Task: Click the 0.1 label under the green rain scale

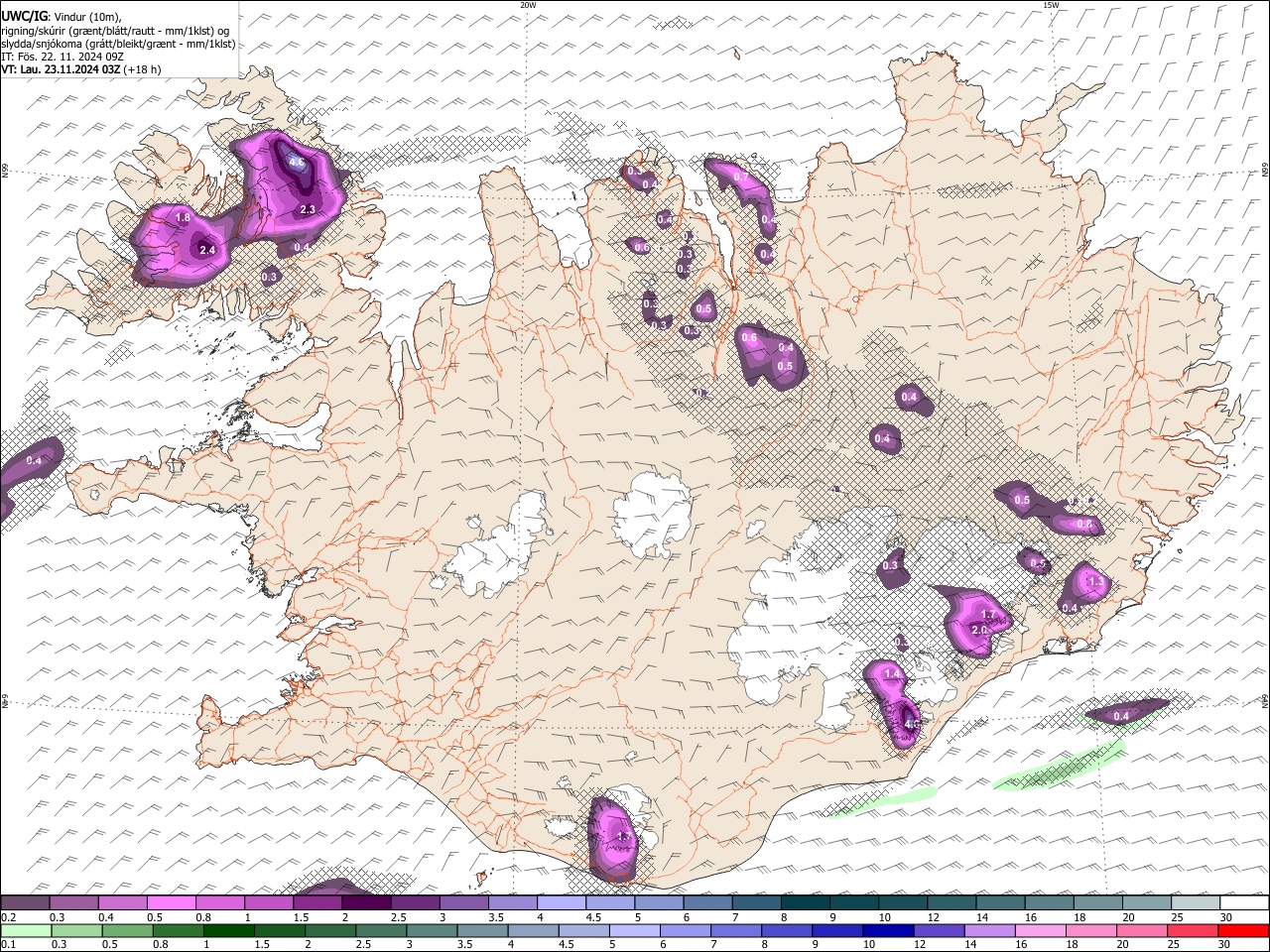Action: point(8,945)
